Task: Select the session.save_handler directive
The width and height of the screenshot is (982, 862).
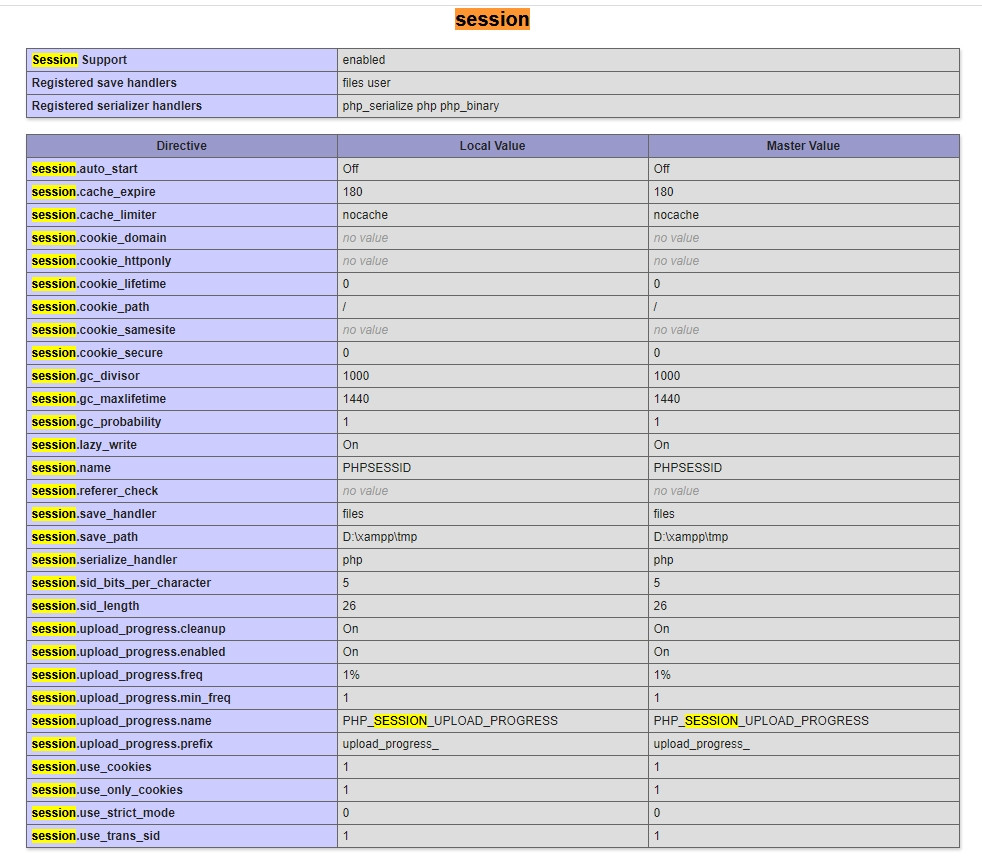Action: click(94, 514)
